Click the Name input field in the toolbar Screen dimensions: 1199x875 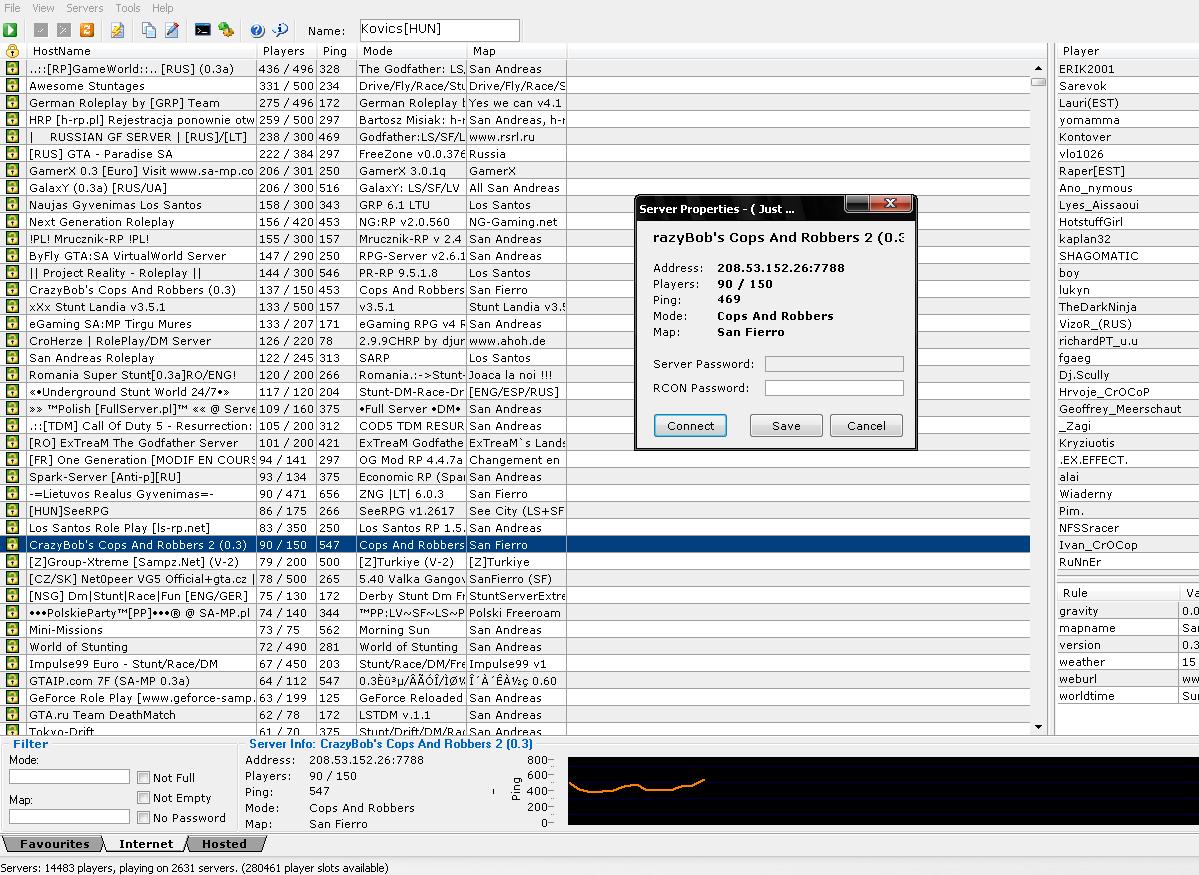coord(439,30)
